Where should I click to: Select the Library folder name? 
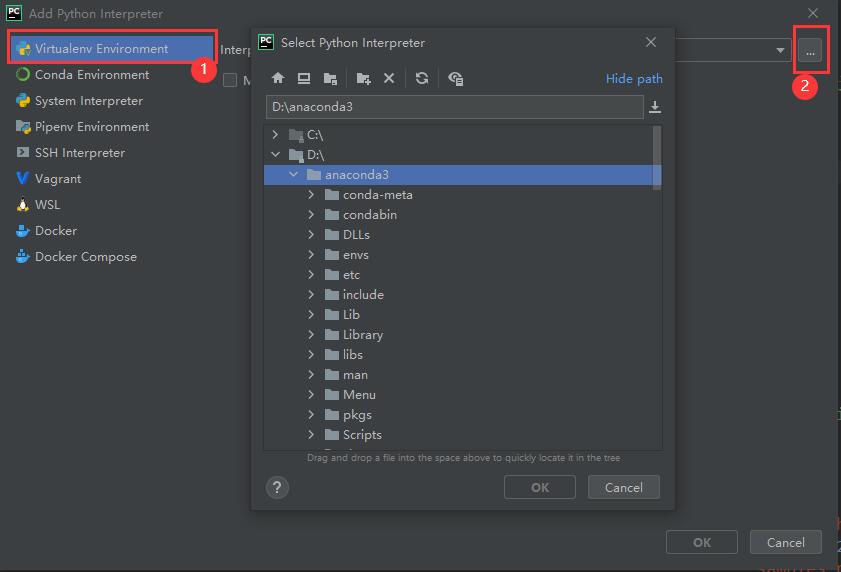coord(363,335)
